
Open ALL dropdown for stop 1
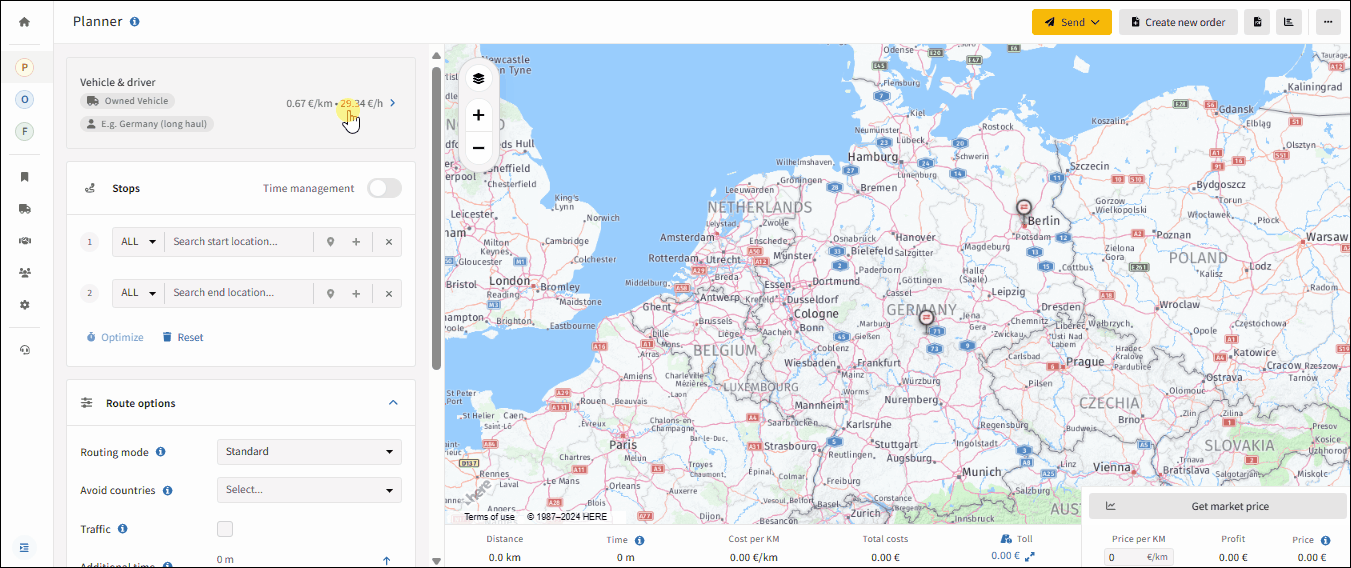tap(139, 242)
